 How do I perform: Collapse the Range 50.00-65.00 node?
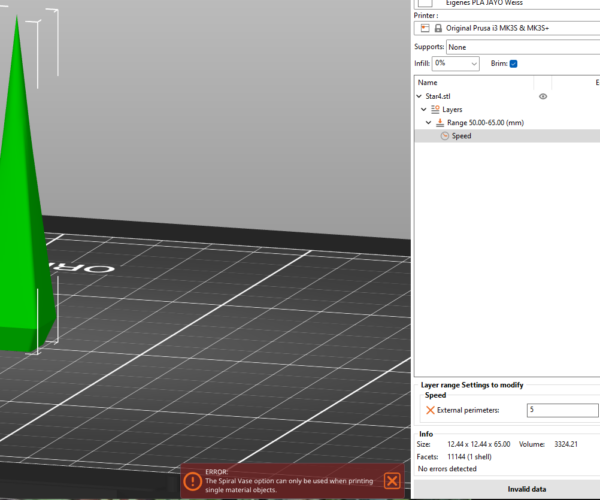(x=429, y=123)
